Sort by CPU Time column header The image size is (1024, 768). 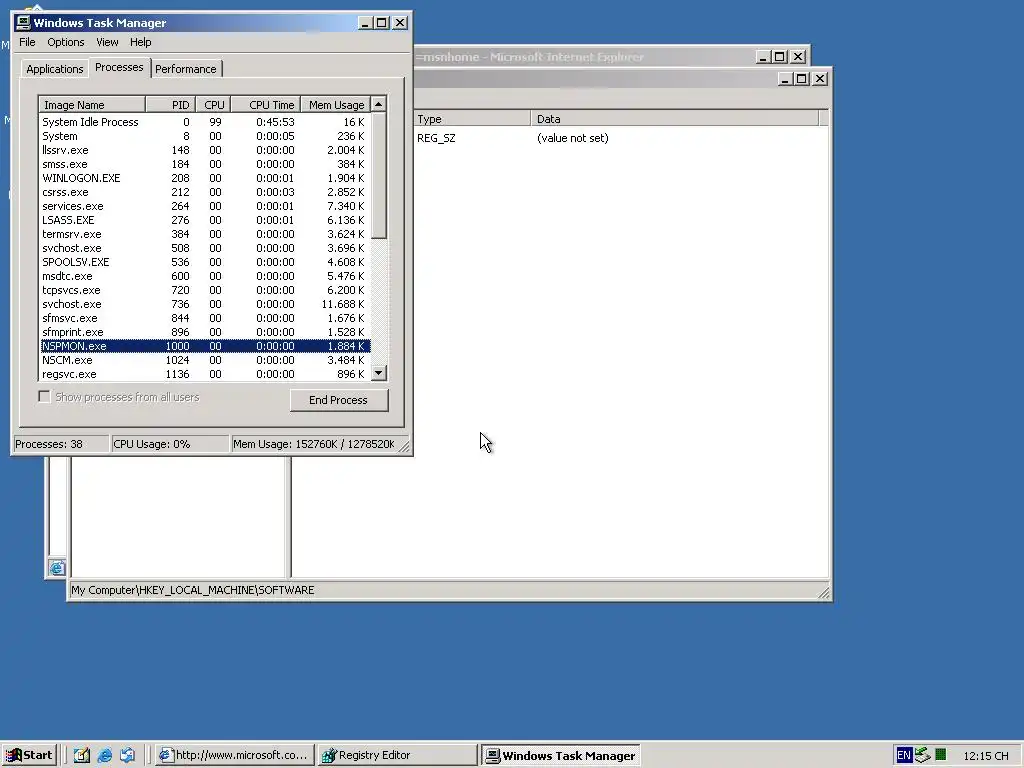pos(266,104)
